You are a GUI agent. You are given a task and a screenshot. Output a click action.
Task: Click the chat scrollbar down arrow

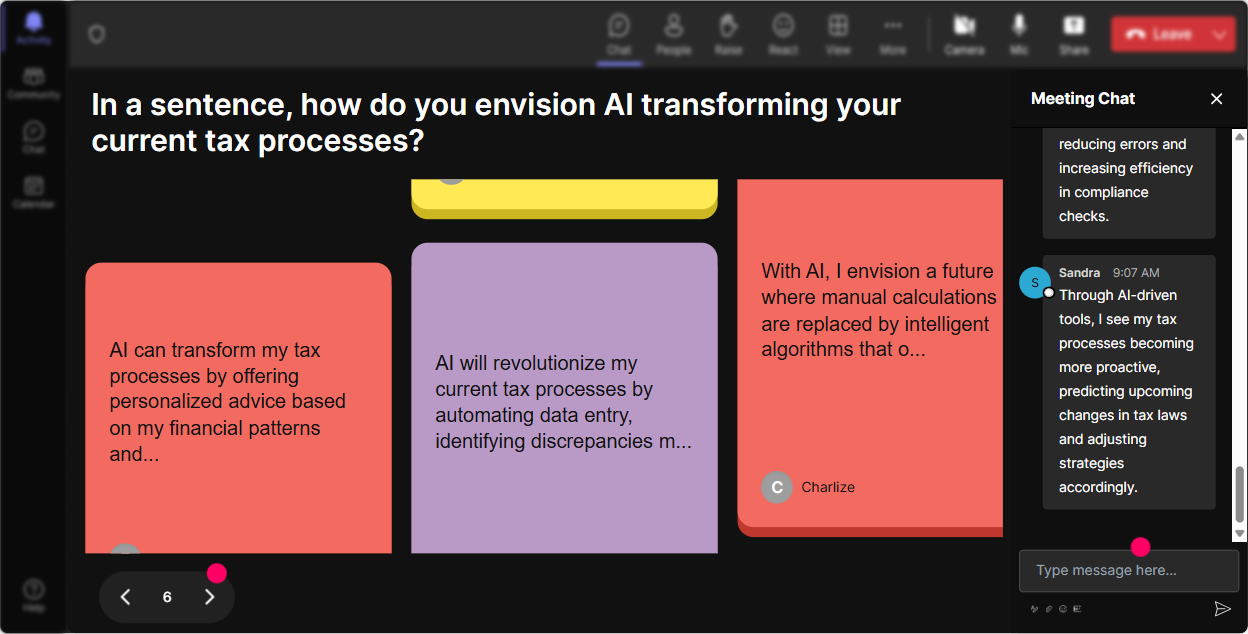1240,535
